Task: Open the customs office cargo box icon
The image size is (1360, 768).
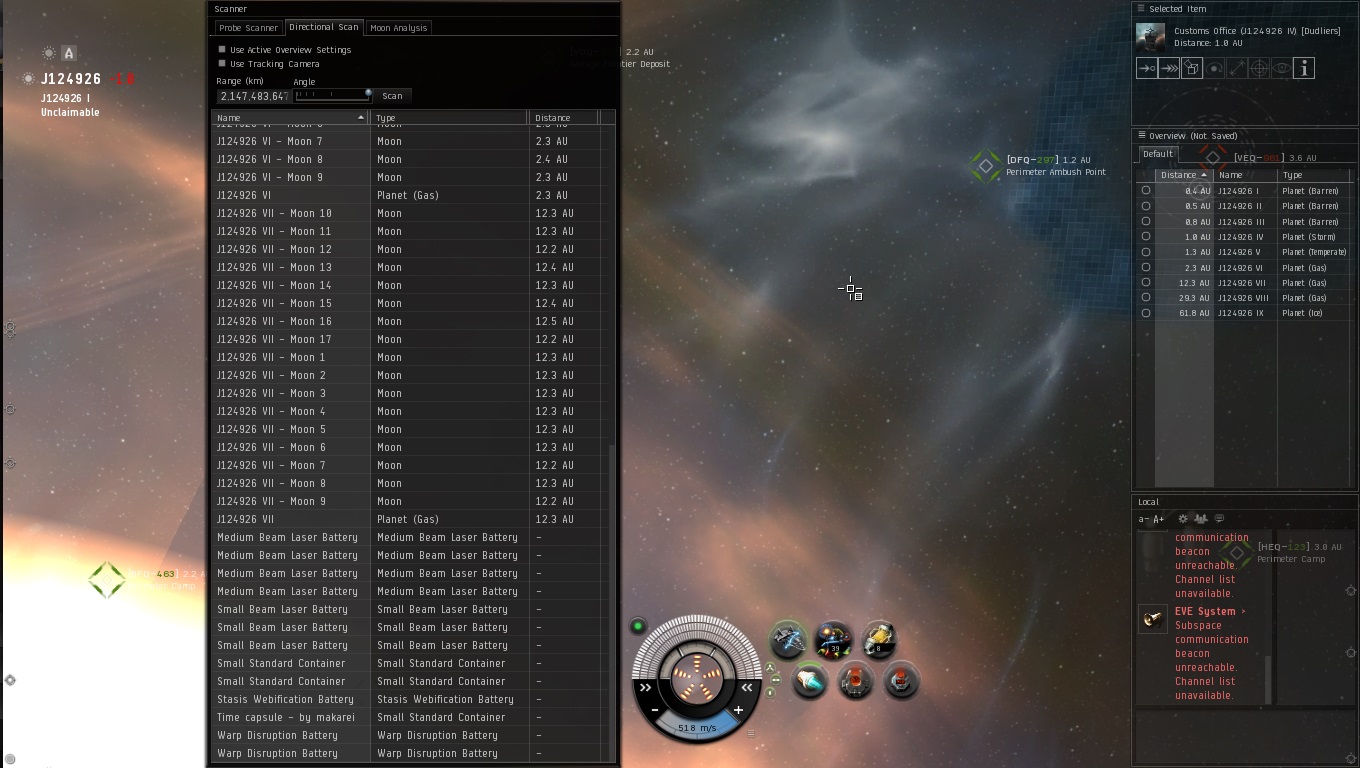Action: [x=1192, y=68]
